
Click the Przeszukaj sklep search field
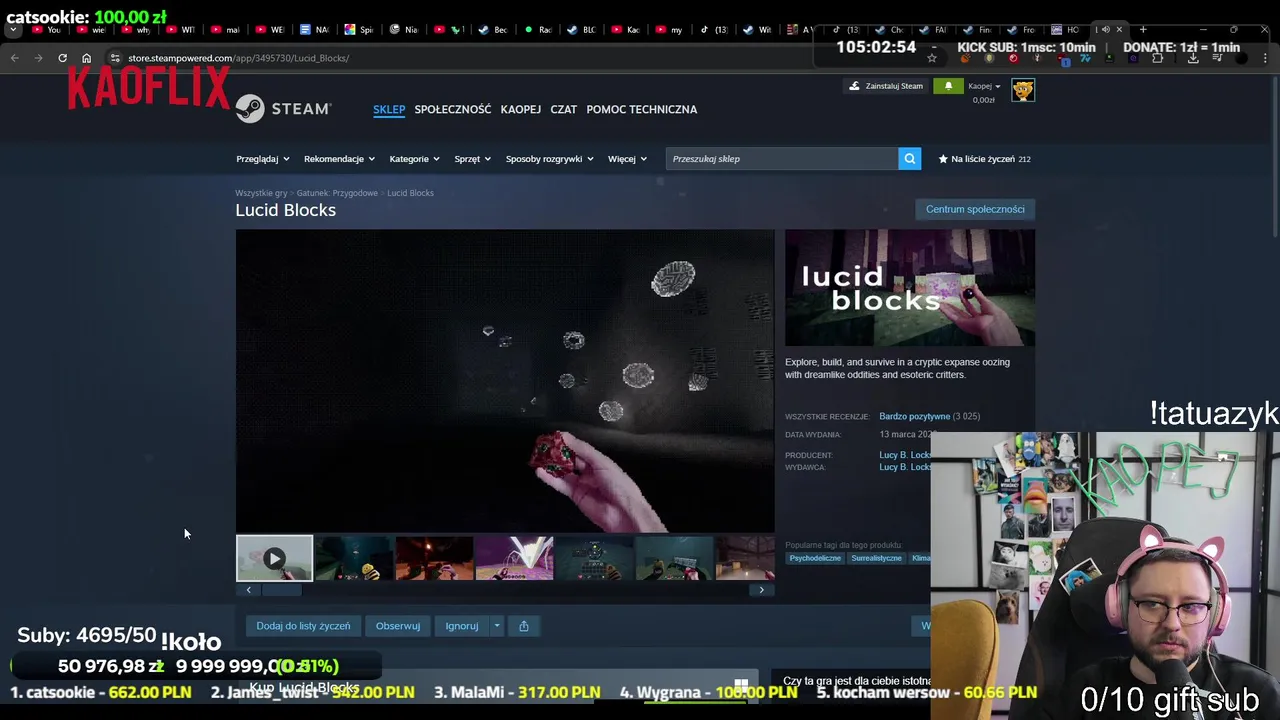pos(782,159)
